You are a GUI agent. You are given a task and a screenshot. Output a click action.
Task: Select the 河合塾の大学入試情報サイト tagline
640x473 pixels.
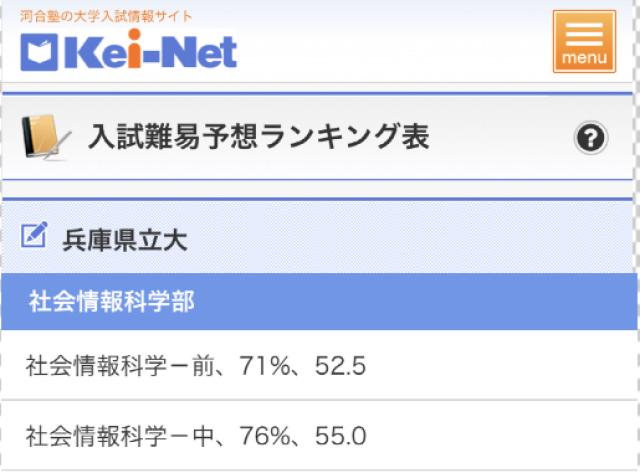coord(106,16)
